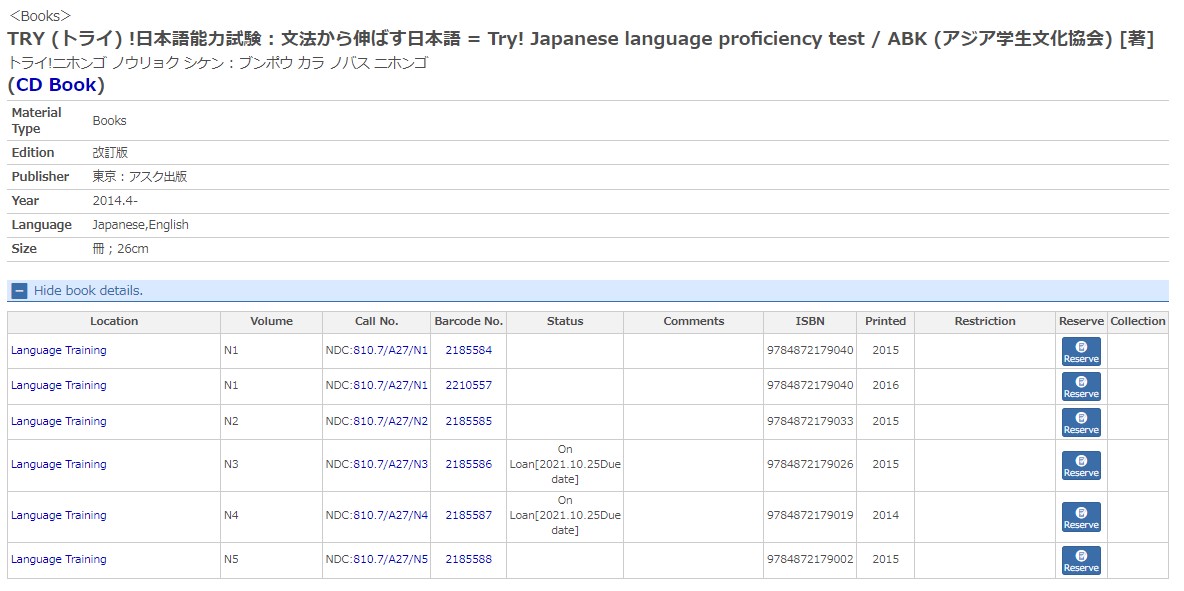Click the On Loan status for volume N3
Image resolution: width=1184 pixels, height=591 pixels.
click(x=565, y=464)
